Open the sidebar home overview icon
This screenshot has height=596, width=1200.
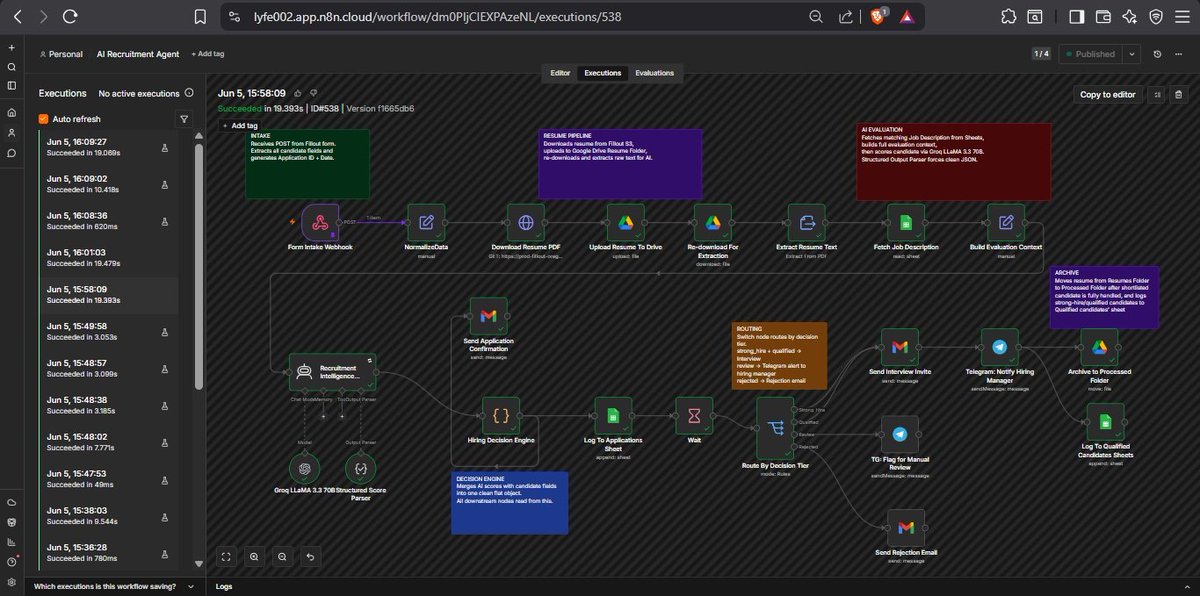11,113
